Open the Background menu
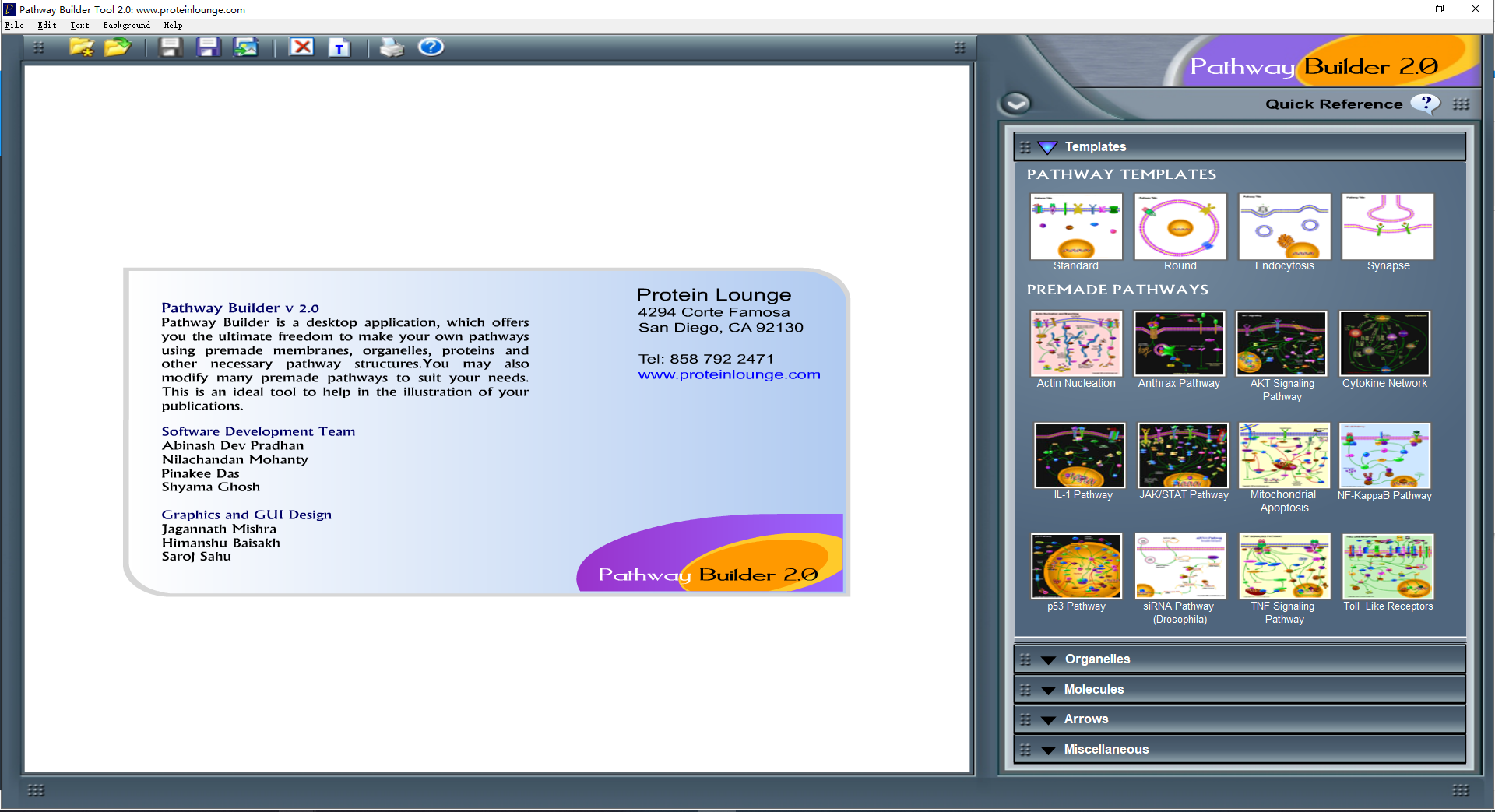1495x812 pixels. (126, 26)
